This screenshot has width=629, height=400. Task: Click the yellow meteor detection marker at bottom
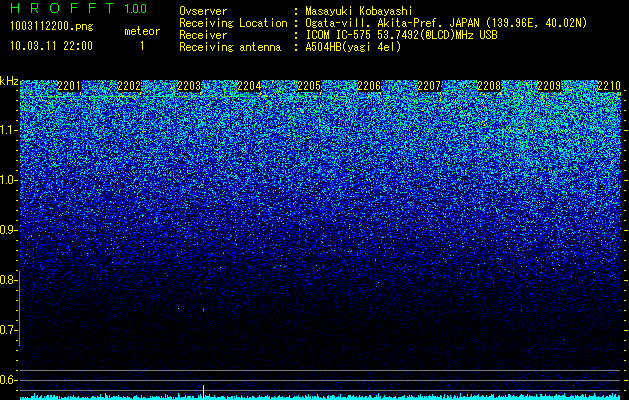click(203, 392)
